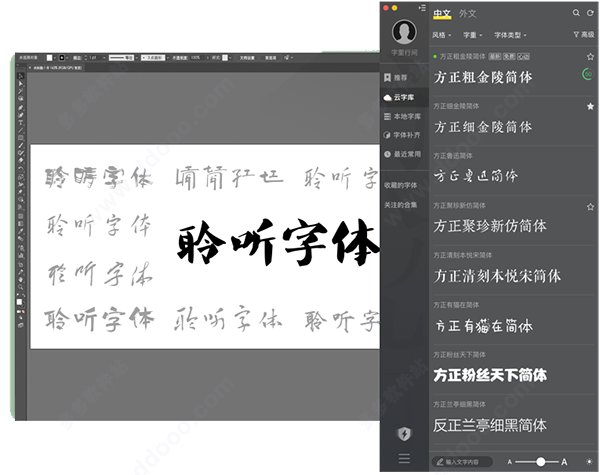Select the Eyedropper tool in Illustrator toolbar

point(21,232)
